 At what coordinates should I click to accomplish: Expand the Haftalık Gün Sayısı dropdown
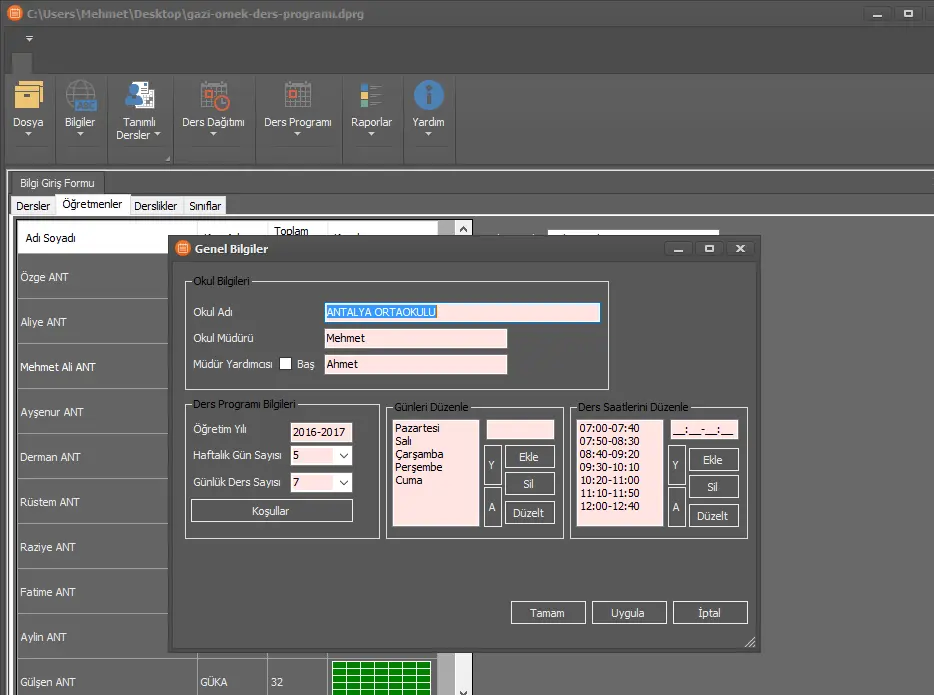(x=344, y=456)
